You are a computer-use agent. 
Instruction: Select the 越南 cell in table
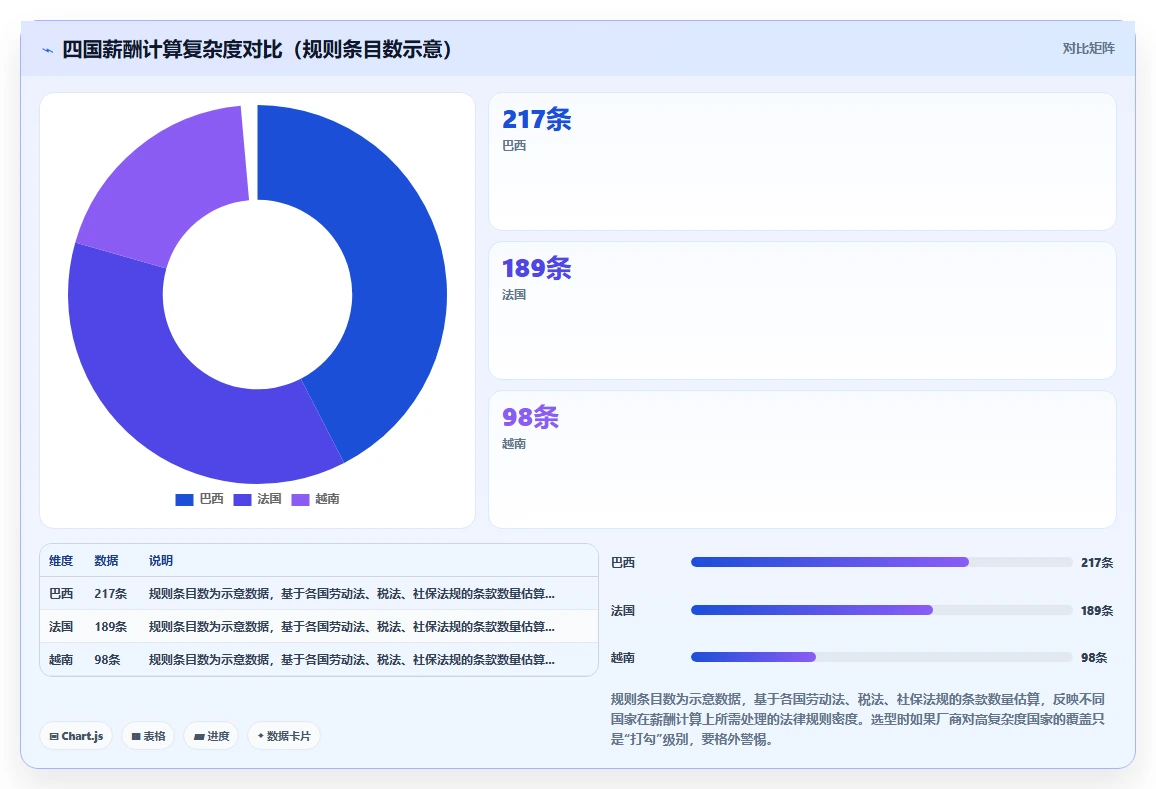click(61, 659)
